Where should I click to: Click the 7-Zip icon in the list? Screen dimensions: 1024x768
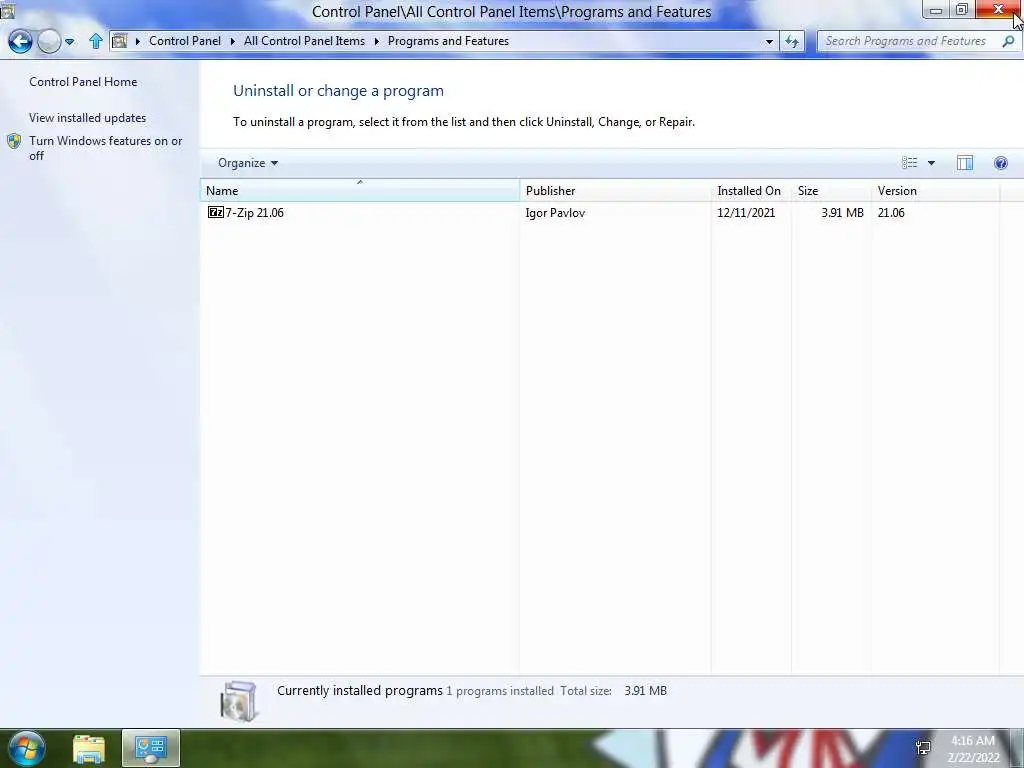point(216,212)
